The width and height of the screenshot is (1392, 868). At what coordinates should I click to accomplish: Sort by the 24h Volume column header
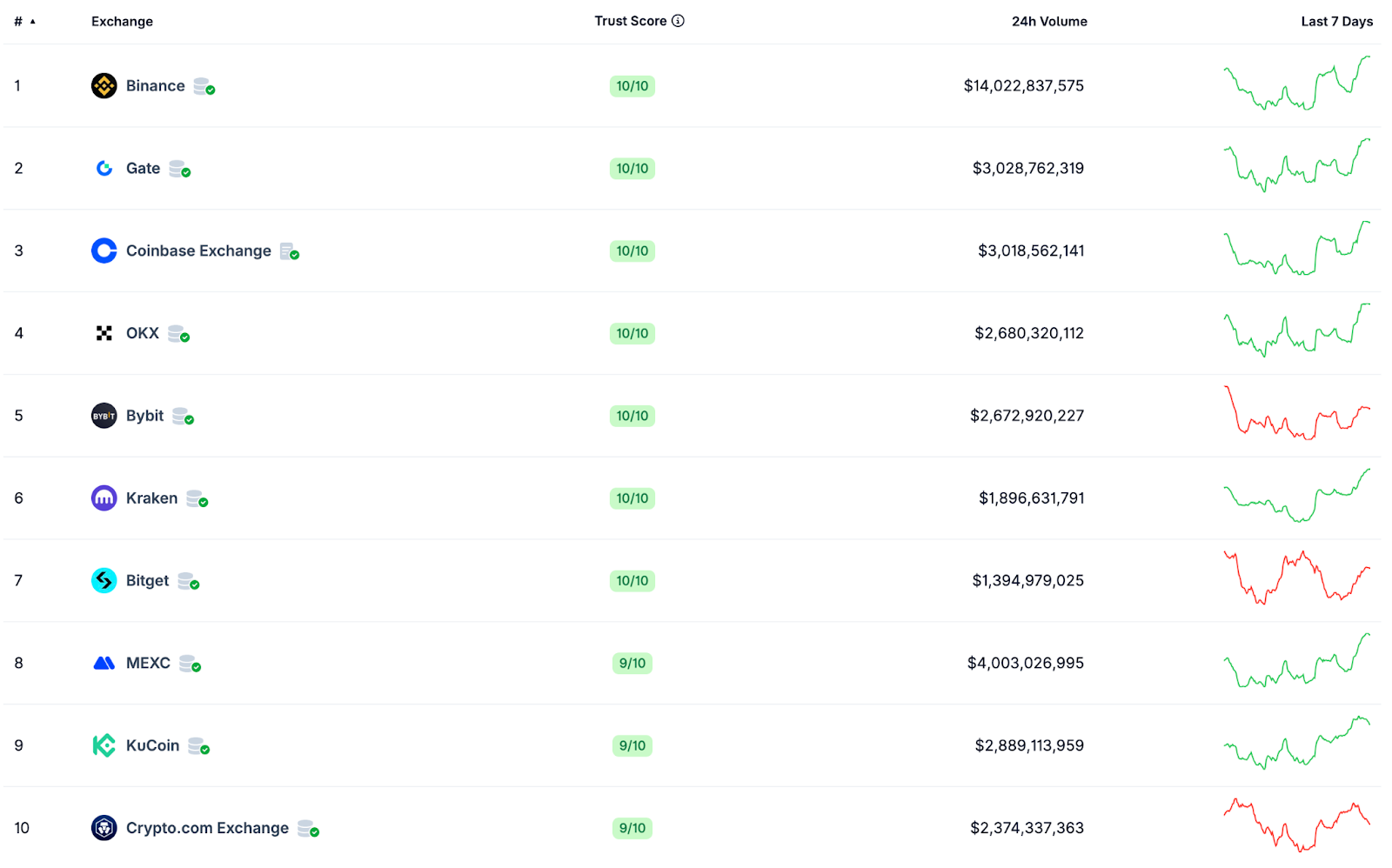click(x=1048, y=21)
